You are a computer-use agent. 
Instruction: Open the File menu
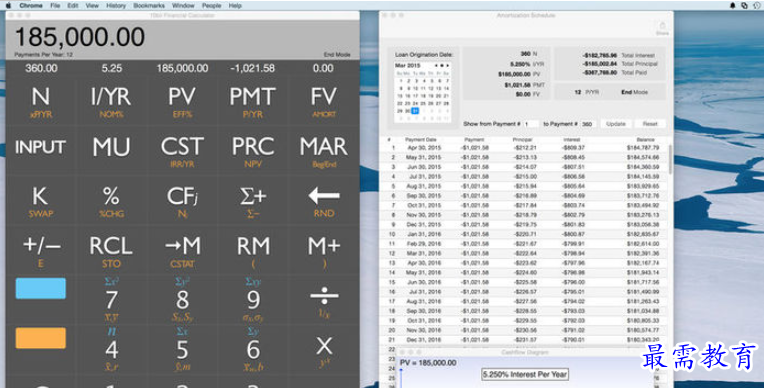coord(55,5)
